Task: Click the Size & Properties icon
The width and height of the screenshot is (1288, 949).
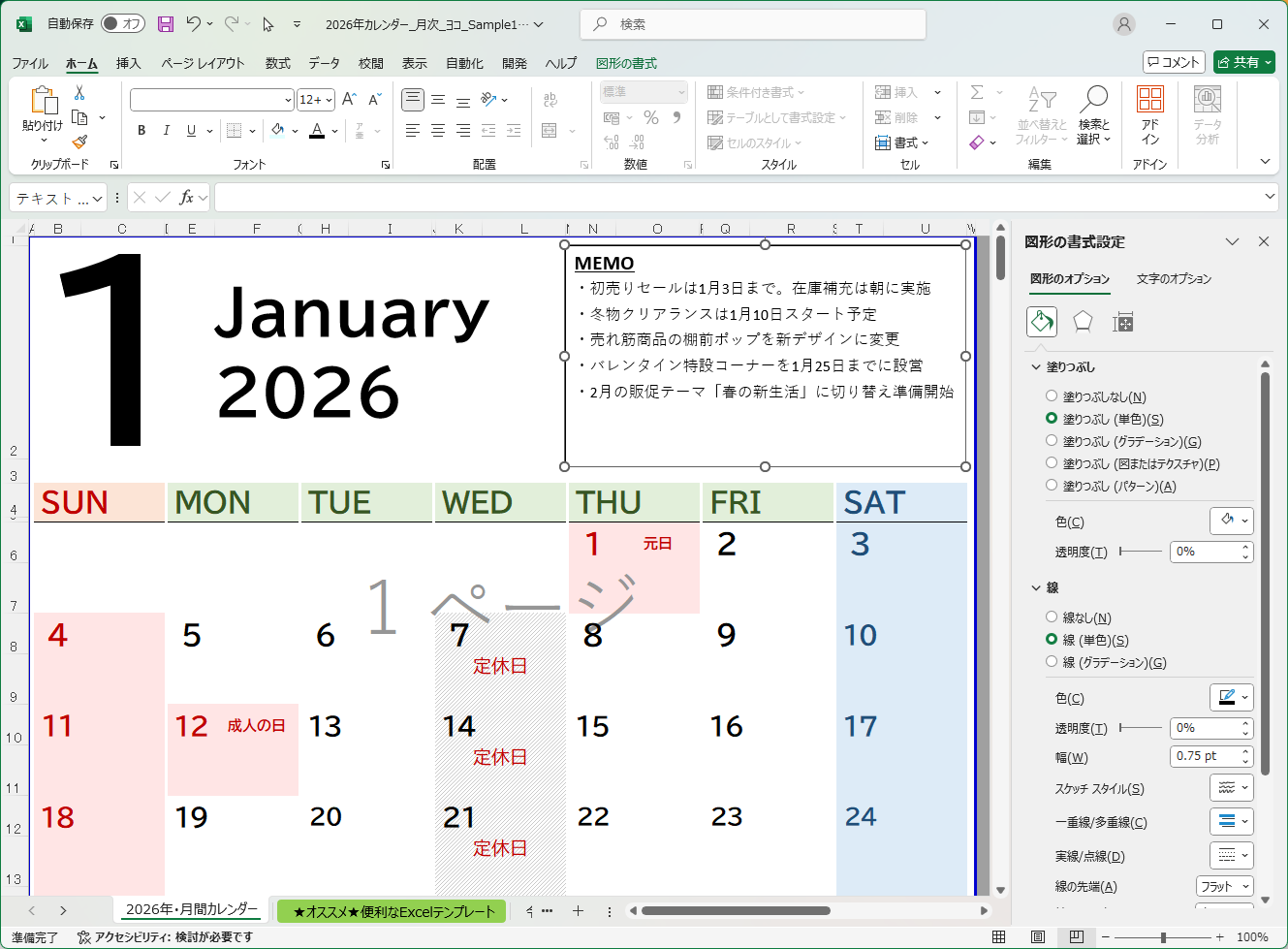Action: (1121, 321)
